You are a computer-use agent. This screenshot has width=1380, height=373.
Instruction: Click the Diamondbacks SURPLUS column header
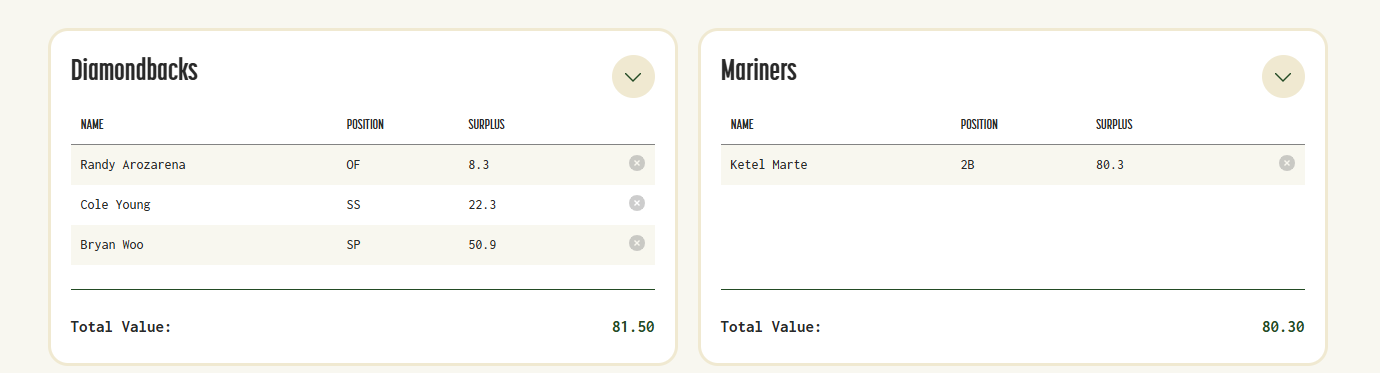486,125
